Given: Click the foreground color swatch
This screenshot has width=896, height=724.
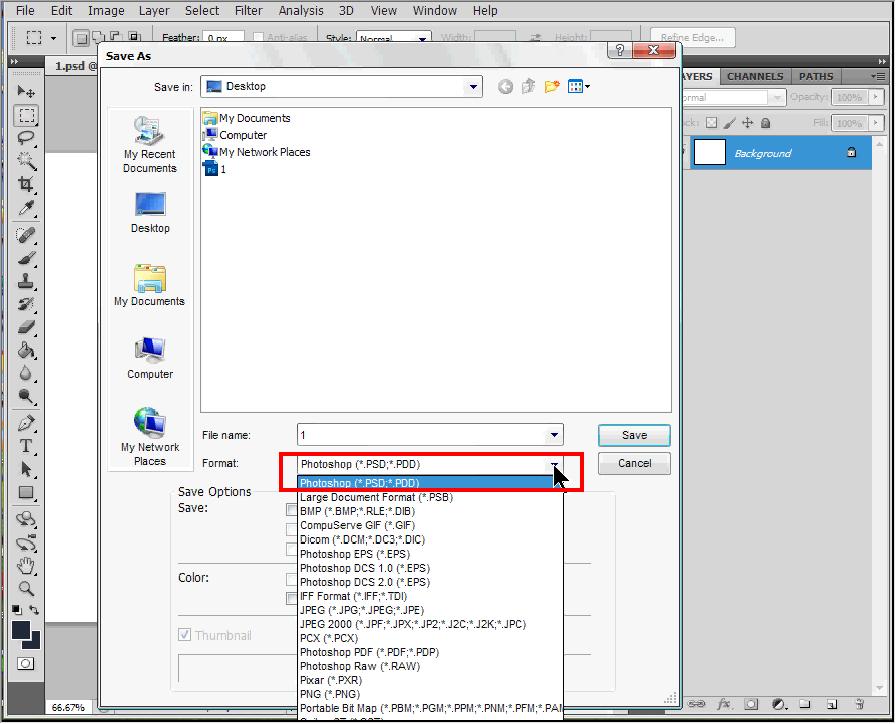Looking at the screenshot, I should coord(20,630).
